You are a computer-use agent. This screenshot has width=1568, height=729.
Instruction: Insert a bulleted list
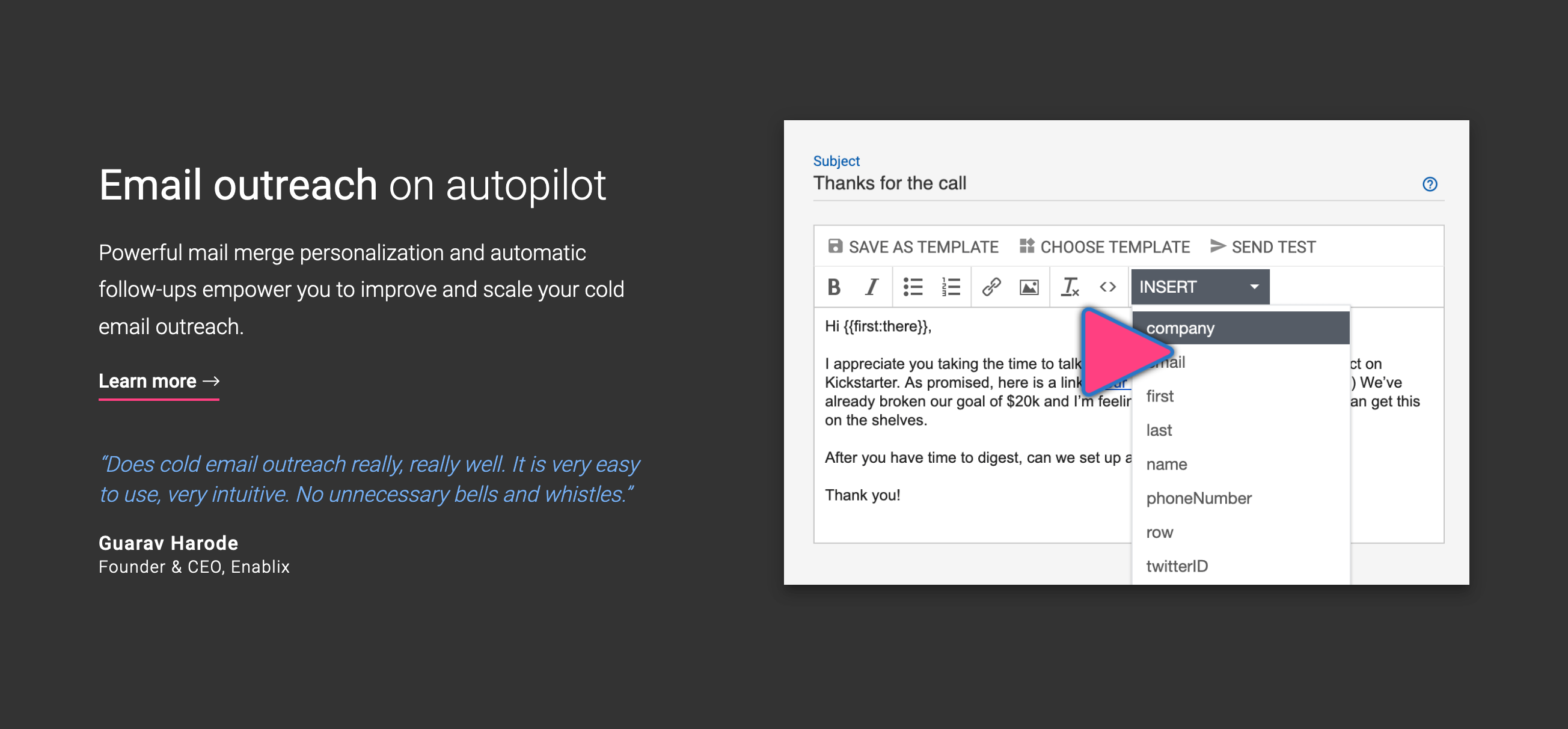tap(913, 287)
